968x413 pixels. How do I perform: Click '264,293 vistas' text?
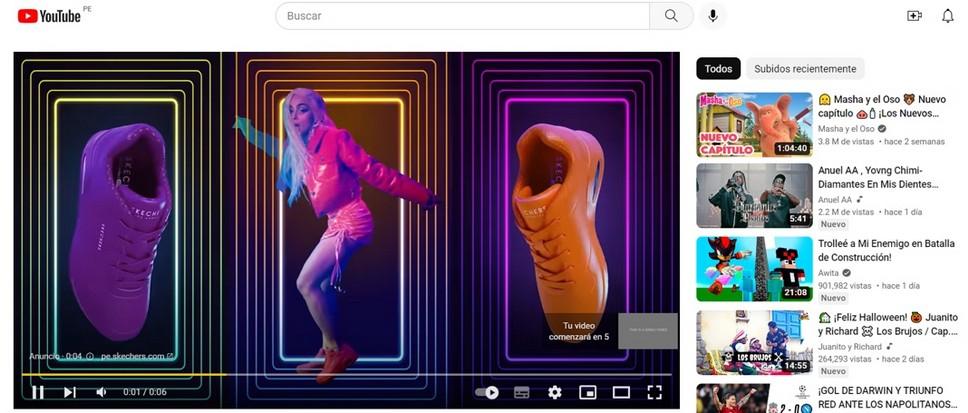845,359
